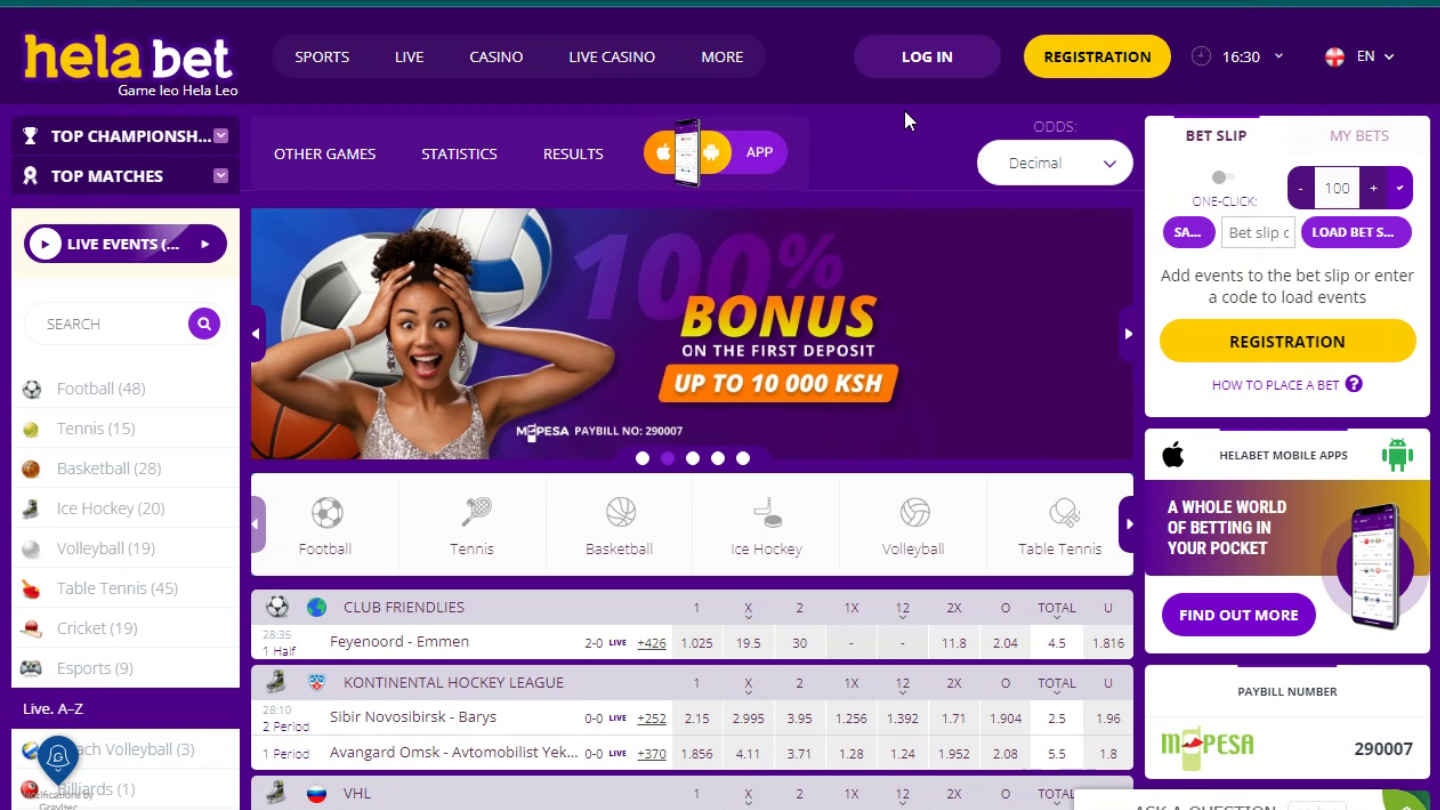Click the Football icon in sports carousel
The image size is (1440, 810).
[x=327, y=513]
